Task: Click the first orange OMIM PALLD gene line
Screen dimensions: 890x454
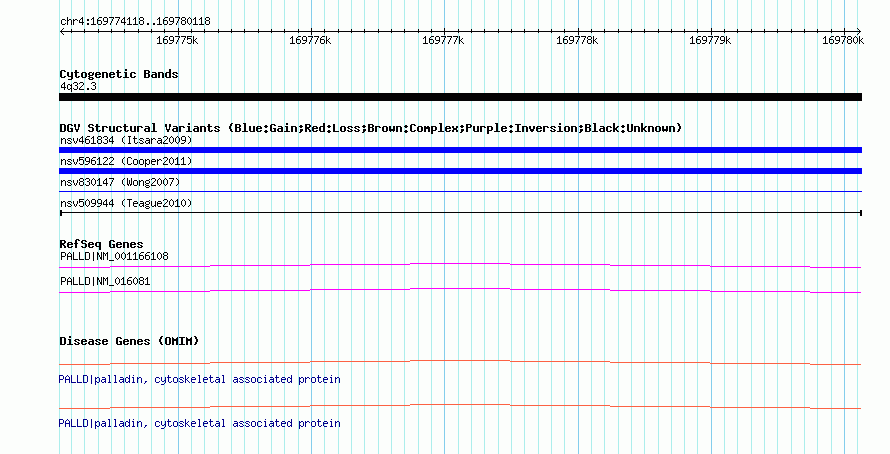Action: (x=460, y=363)
